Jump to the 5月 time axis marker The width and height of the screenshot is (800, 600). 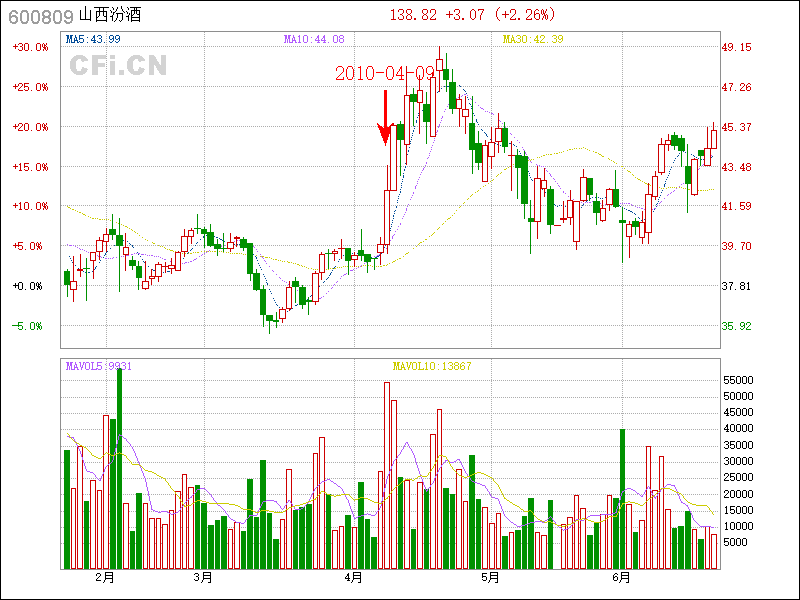(x=489, y=577)
